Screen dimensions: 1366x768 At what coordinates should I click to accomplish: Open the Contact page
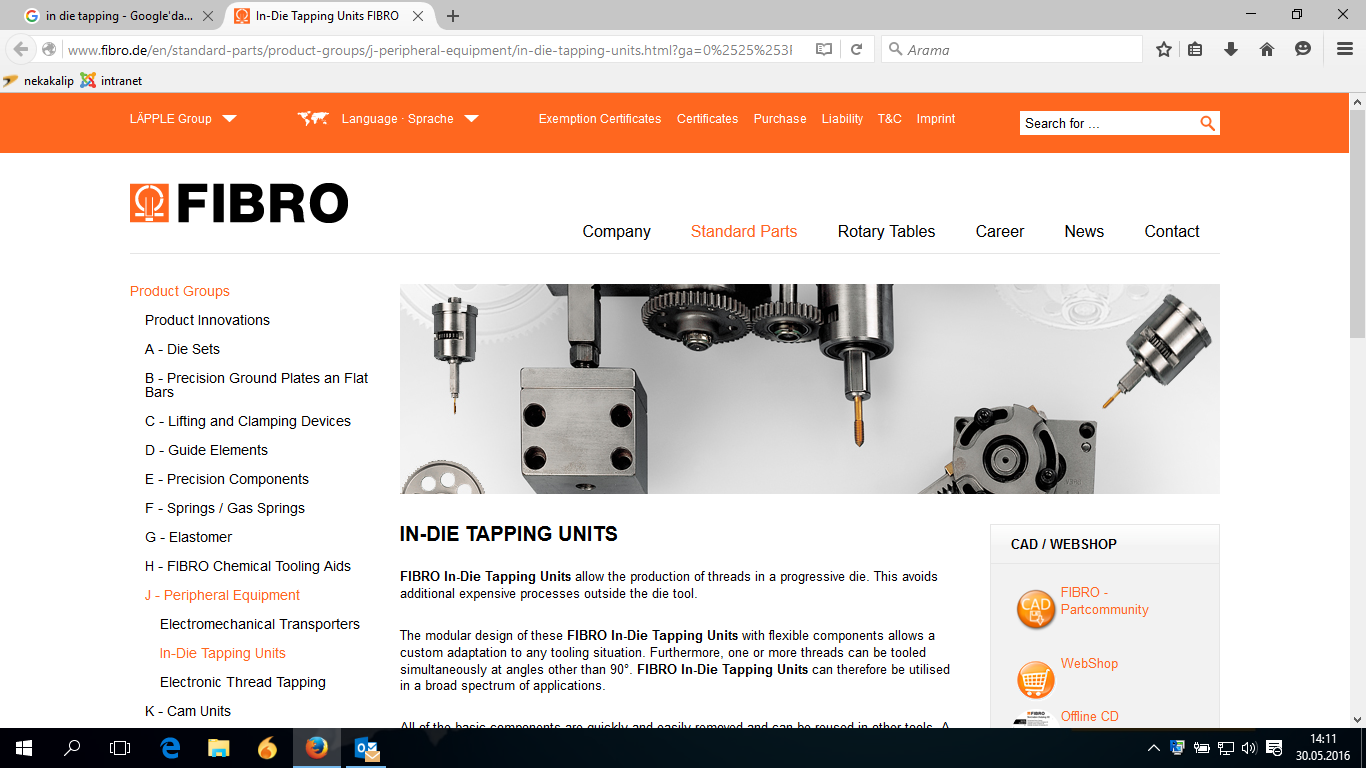pos(1172,231)
